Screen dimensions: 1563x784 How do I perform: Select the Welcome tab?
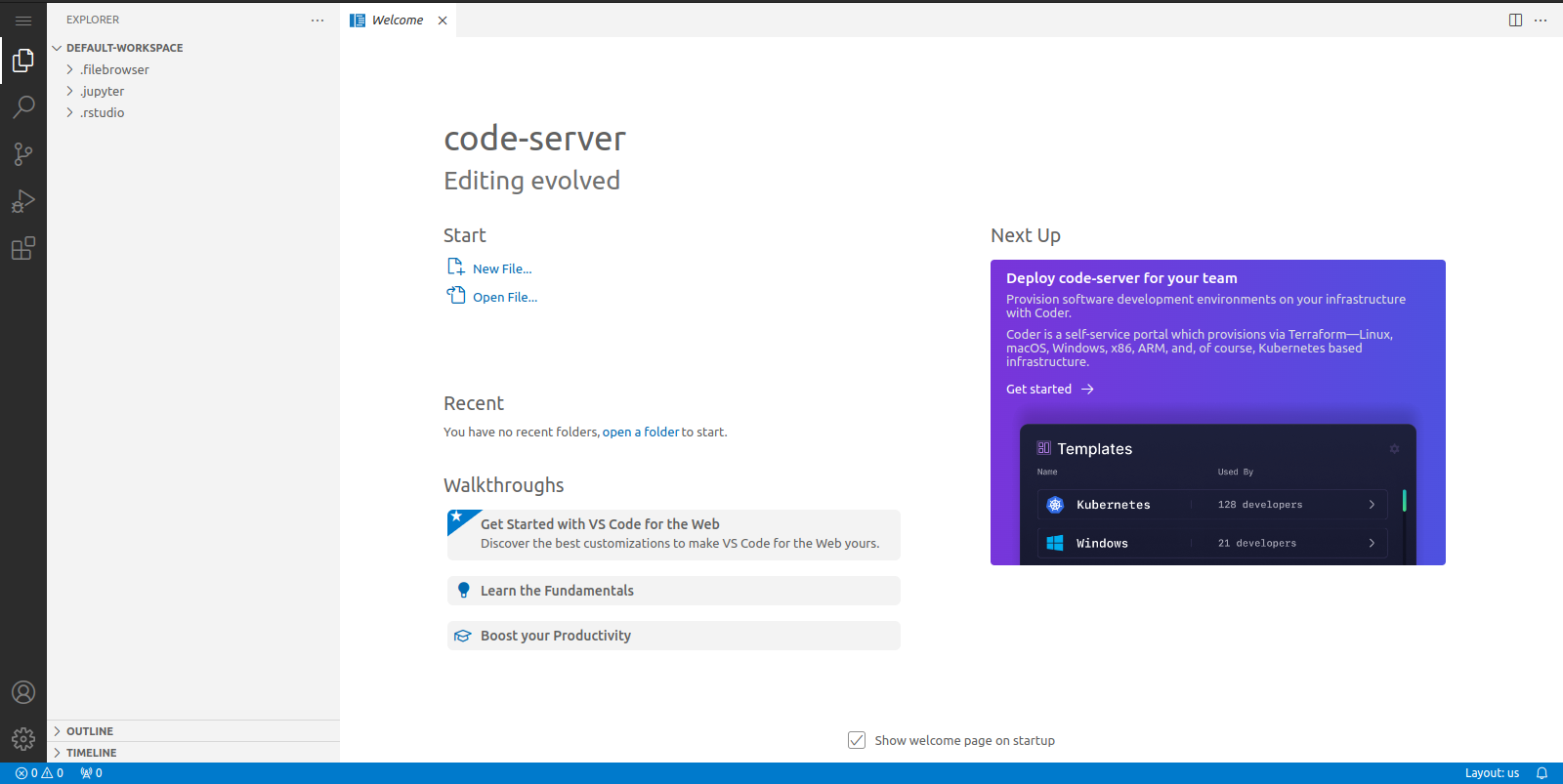coord(398,21)
